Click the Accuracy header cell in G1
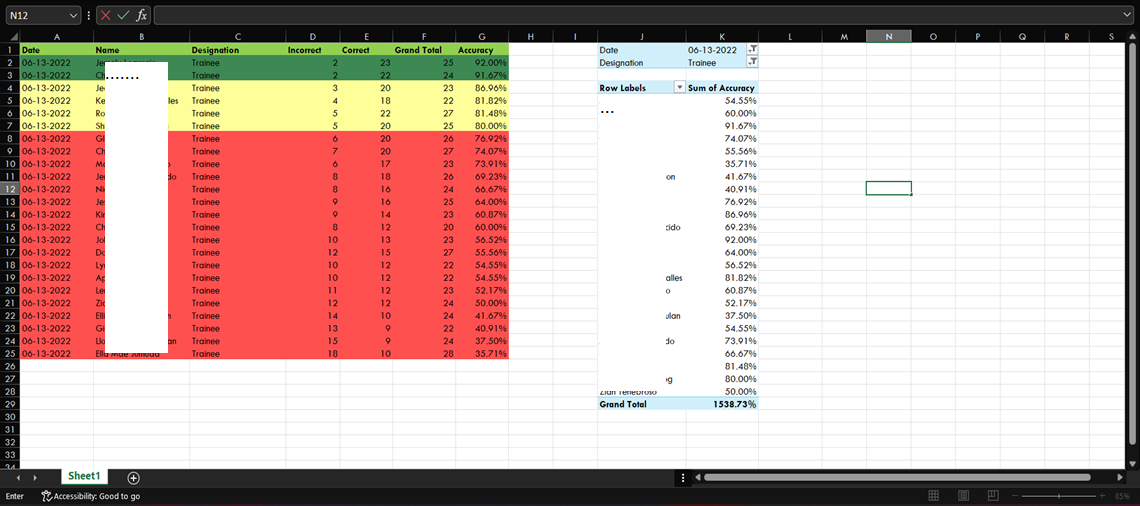The height and width of the screenshot is (506, 1140). (x=482, y=50)
